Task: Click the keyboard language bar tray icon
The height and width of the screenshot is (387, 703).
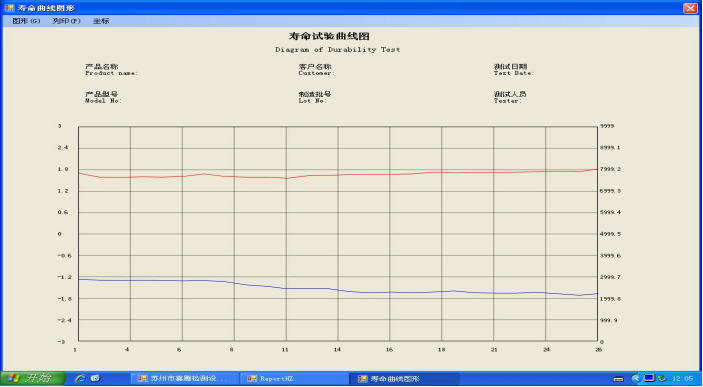Action: tap(618, 379)
